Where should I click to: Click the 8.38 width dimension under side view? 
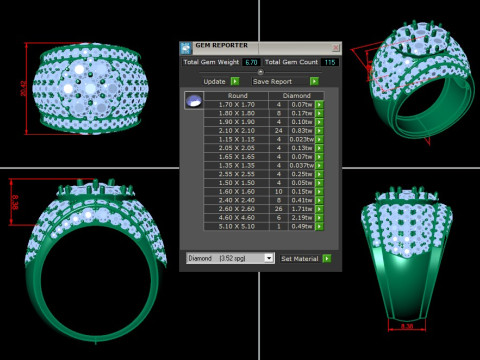click(407, 326)
